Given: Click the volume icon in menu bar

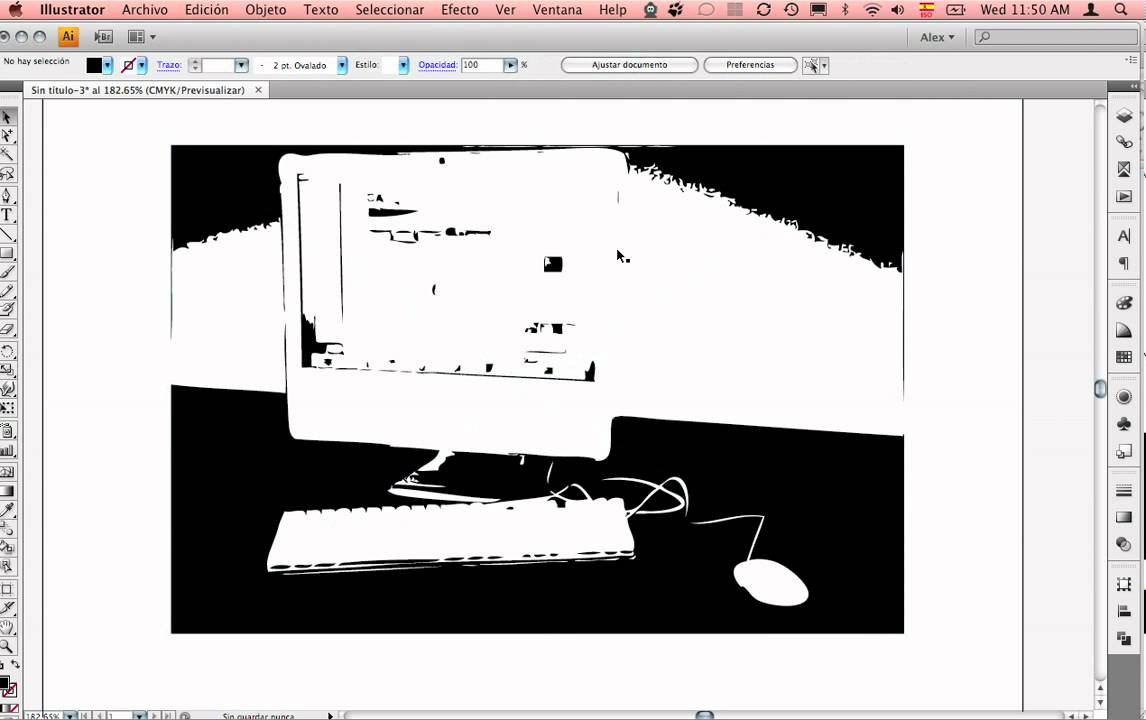Looking at the screenshot, I should (898, 10).
